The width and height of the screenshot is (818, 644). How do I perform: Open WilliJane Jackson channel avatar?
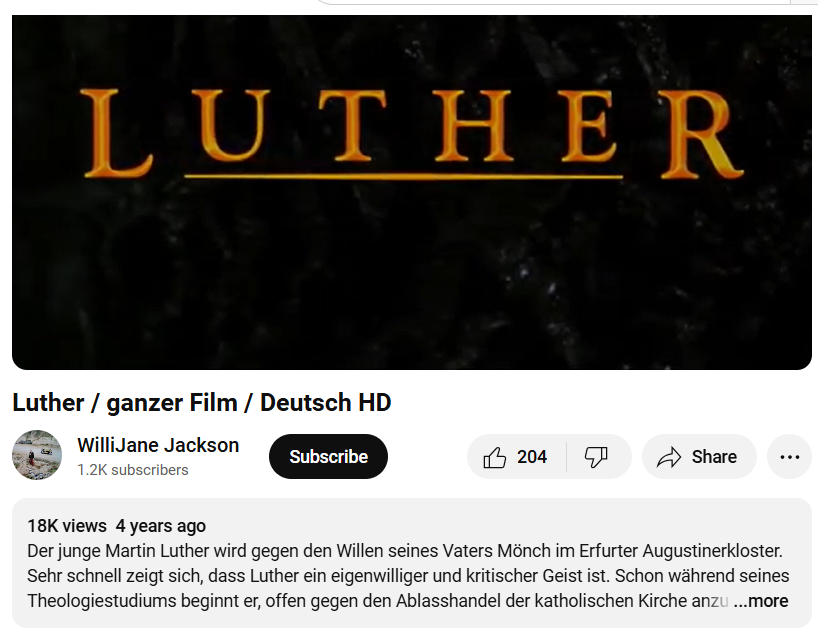(37, 455)
